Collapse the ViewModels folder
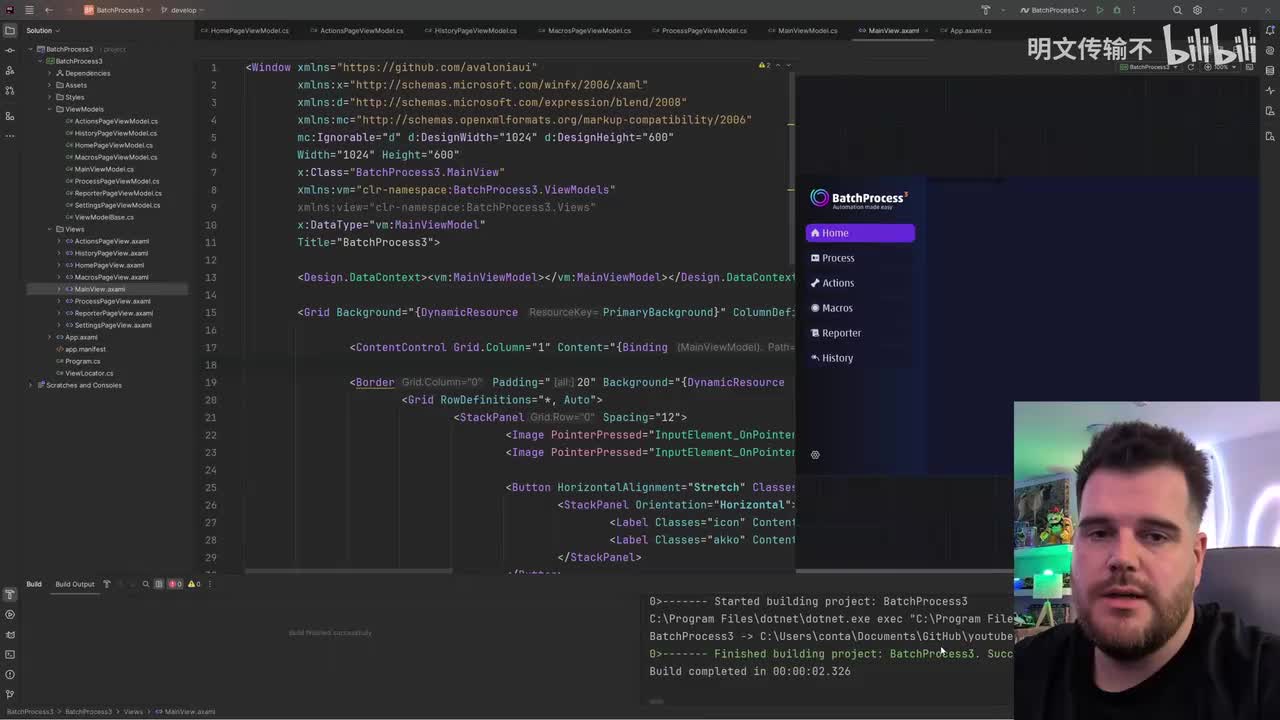 pos(49,109)
